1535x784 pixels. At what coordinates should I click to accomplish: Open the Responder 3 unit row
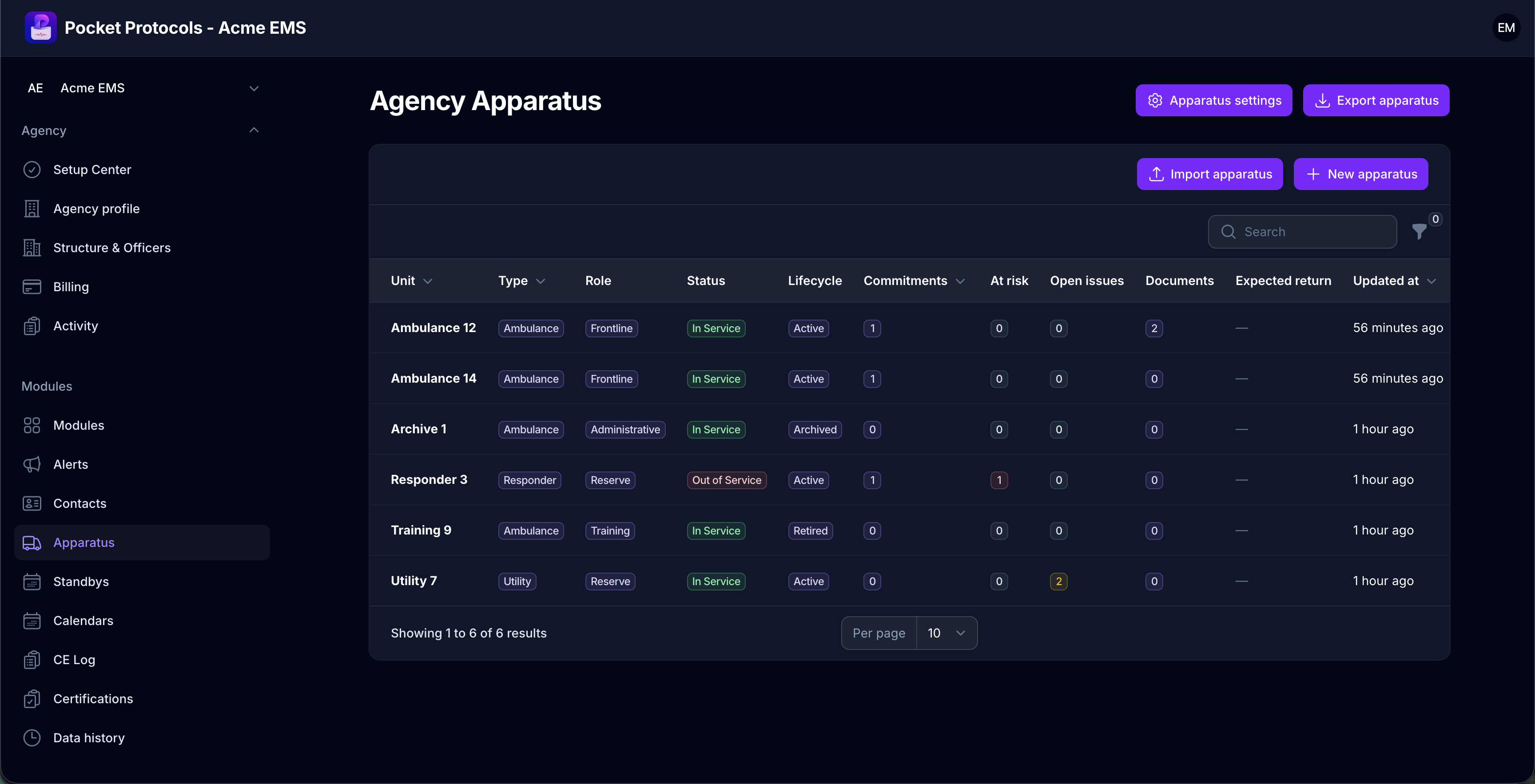(909, 479)
